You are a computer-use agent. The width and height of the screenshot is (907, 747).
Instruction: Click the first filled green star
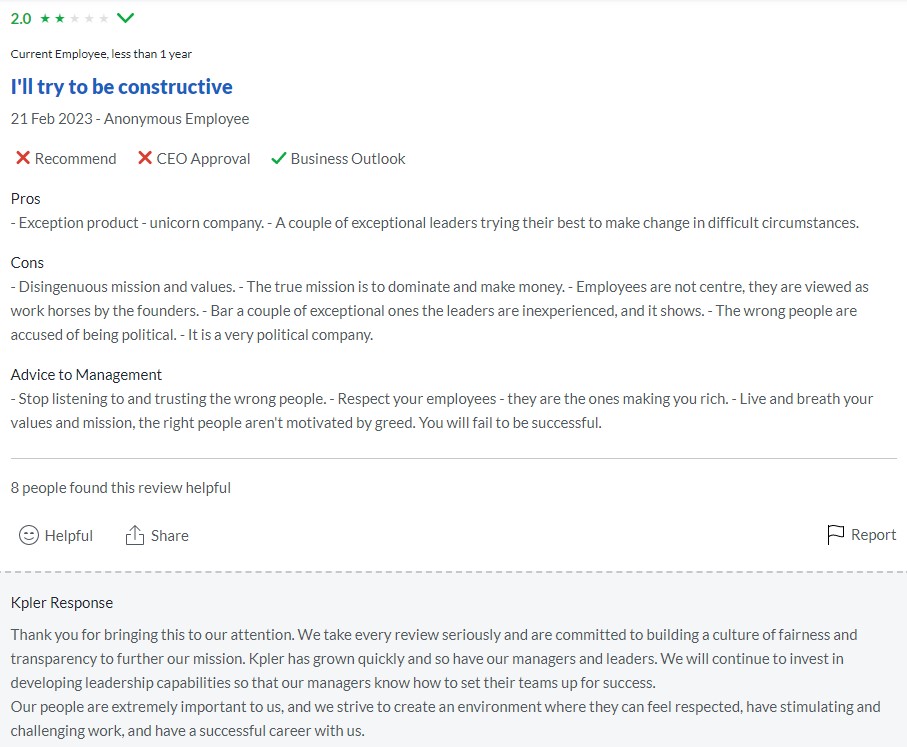45,19
